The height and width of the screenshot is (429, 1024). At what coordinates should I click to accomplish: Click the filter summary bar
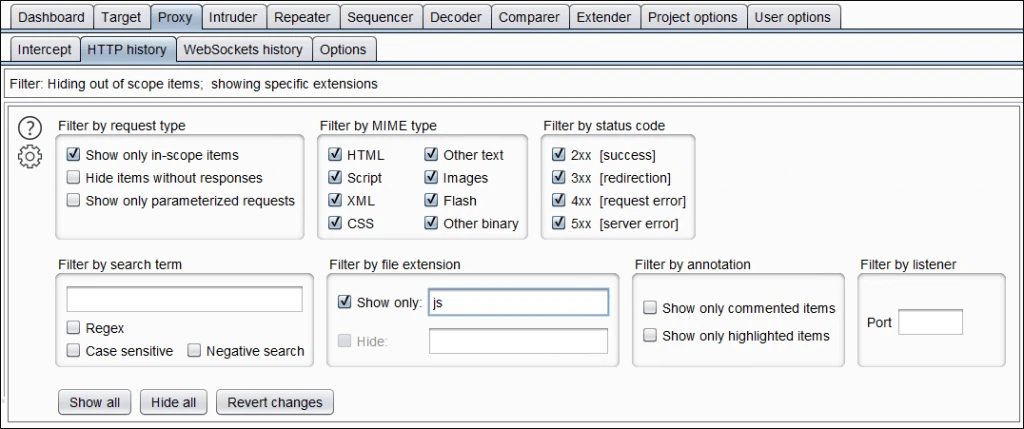click(x=512, y=84)
